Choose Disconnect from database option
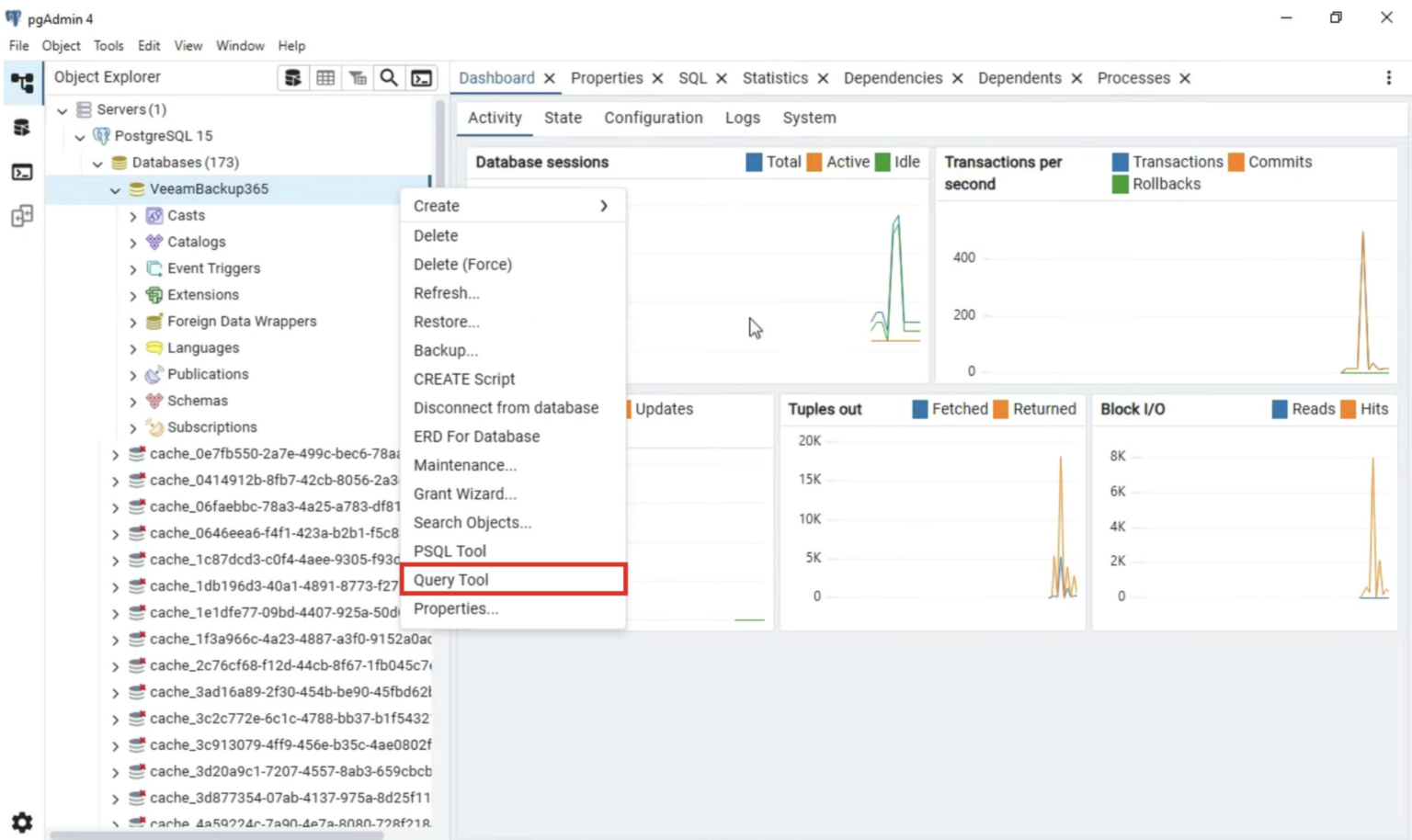 click(513, 407)
